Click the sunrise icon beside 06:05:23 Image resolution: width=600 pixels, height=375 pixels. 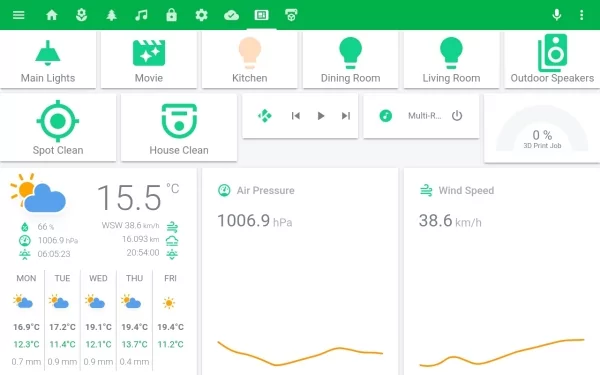click(x=25, y=254)
